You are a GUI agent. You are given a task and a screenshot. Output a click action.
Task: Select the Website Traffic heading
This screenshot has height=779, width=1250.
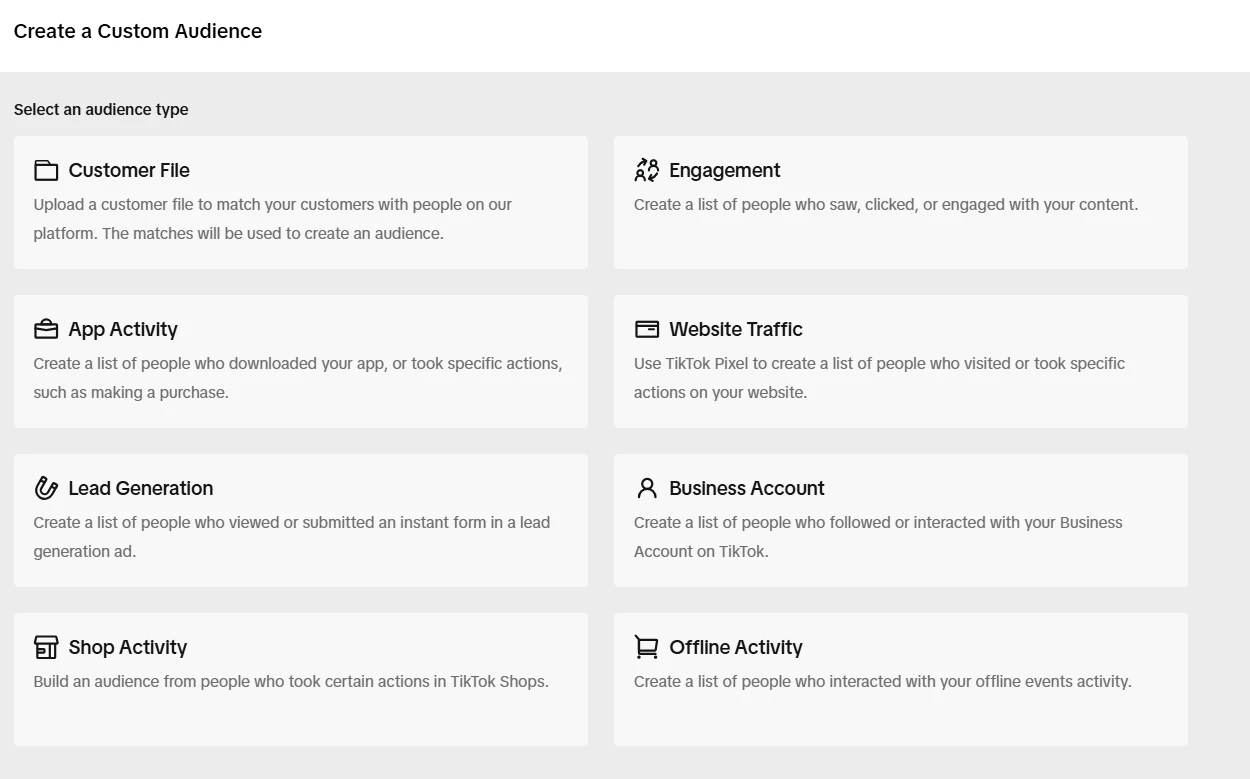tap(736, 329)
